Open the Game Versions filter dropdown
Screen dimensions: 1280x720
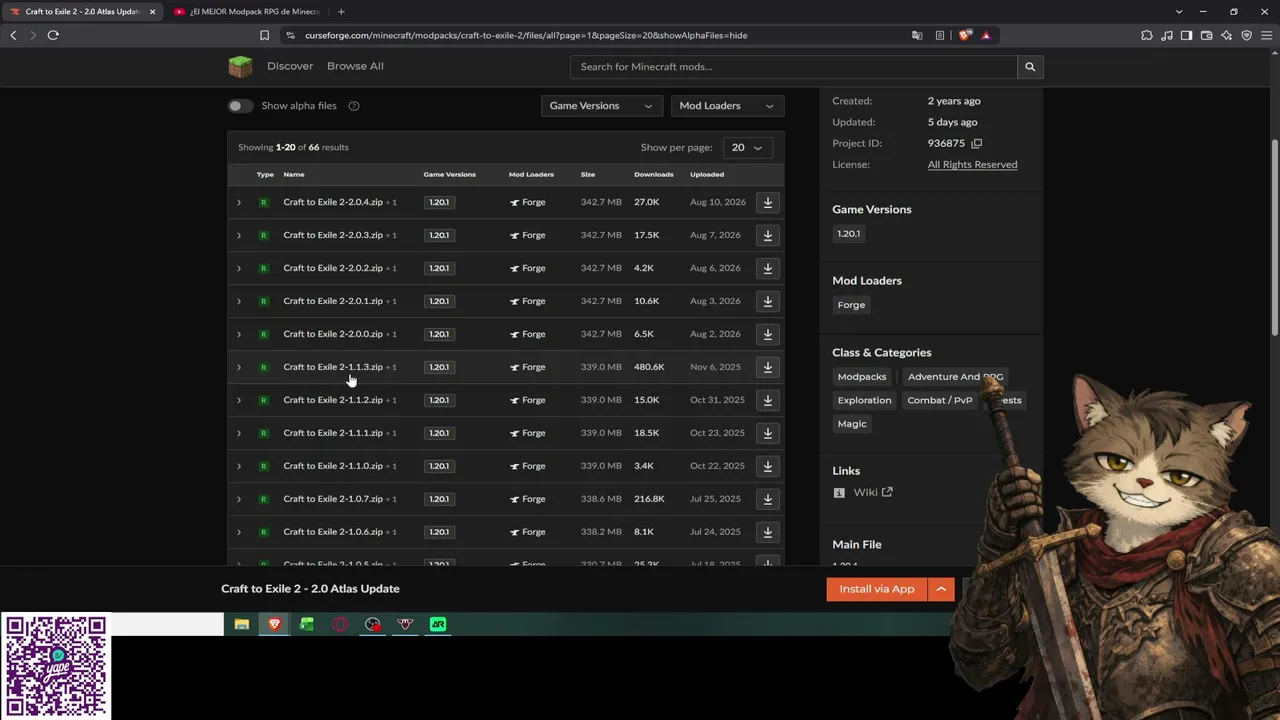point(601,106)
